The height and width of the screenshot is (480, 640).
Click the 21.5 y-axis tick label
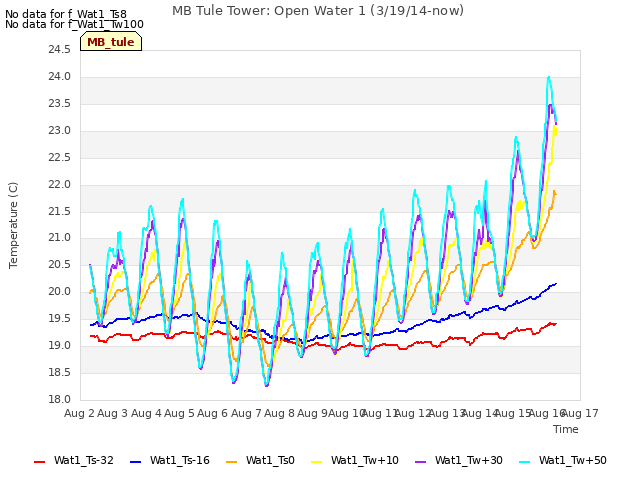pyautogui.click(x=60, y=211)
